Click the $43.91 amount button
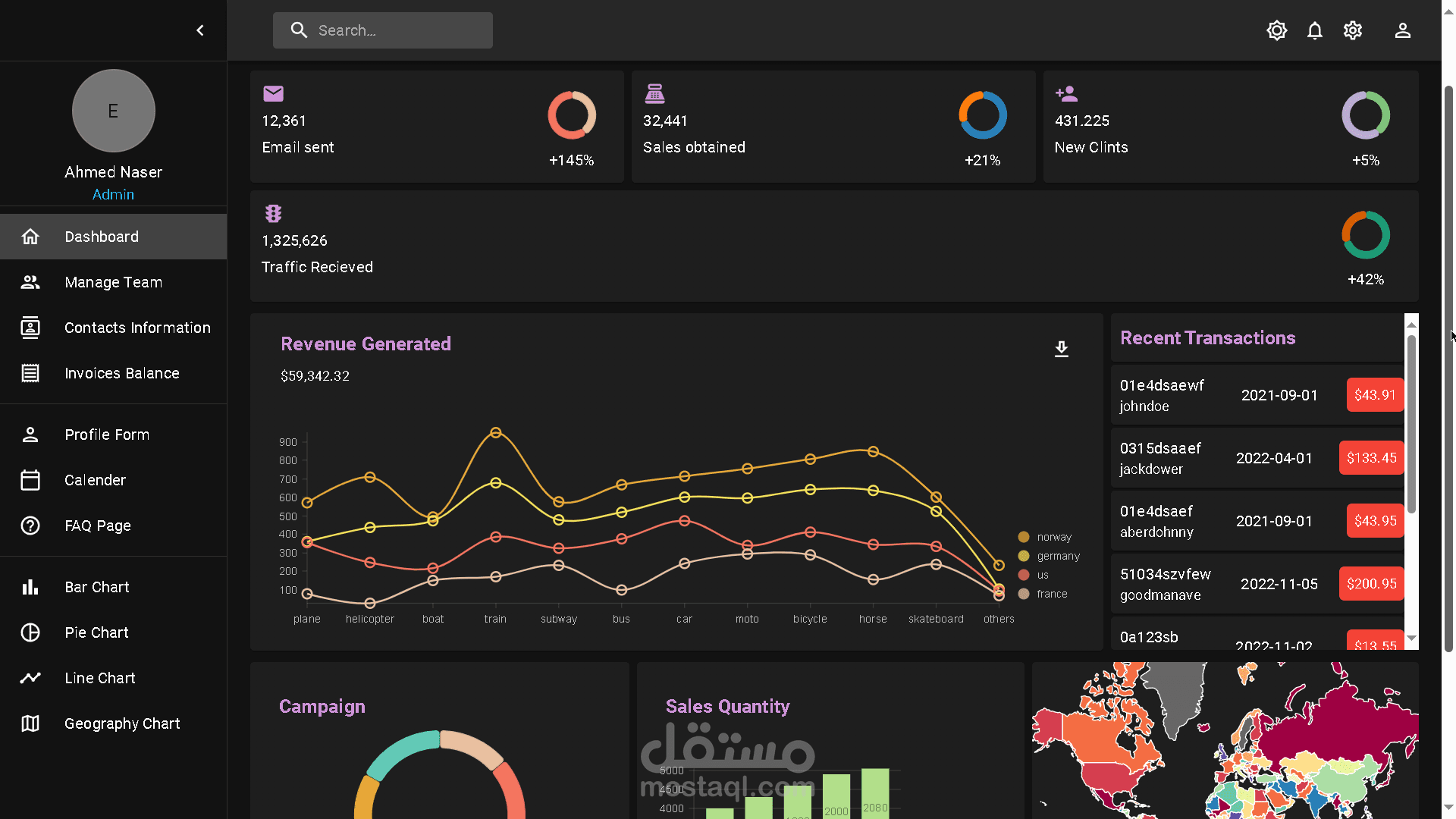 [1375, 395]
